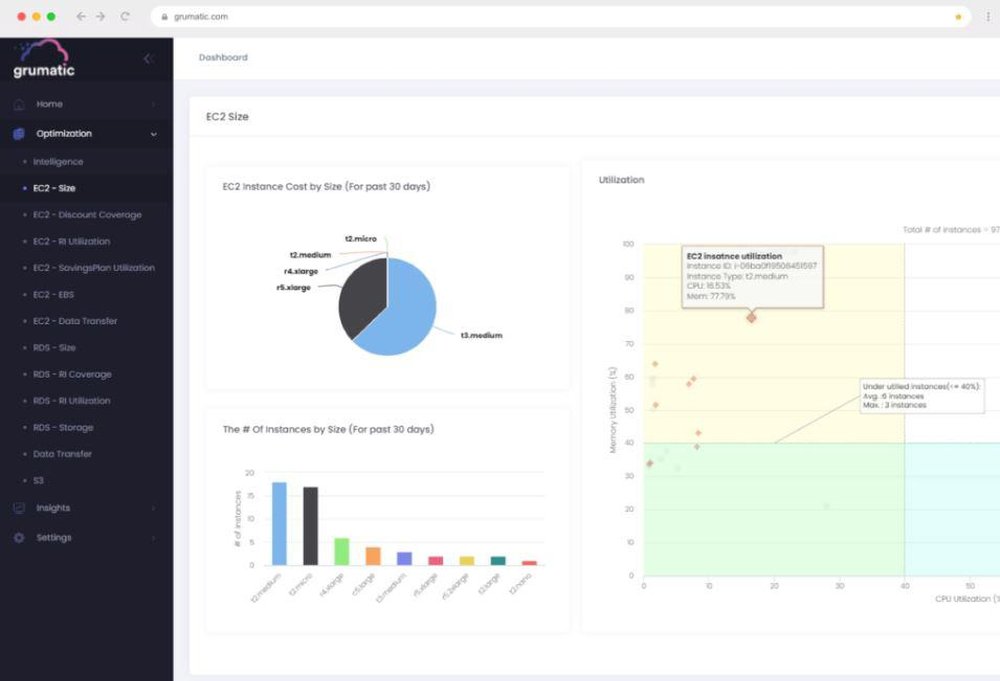Click the Home icon in sidebar
The image size is (1000, 681).
[x=19, y=104]
